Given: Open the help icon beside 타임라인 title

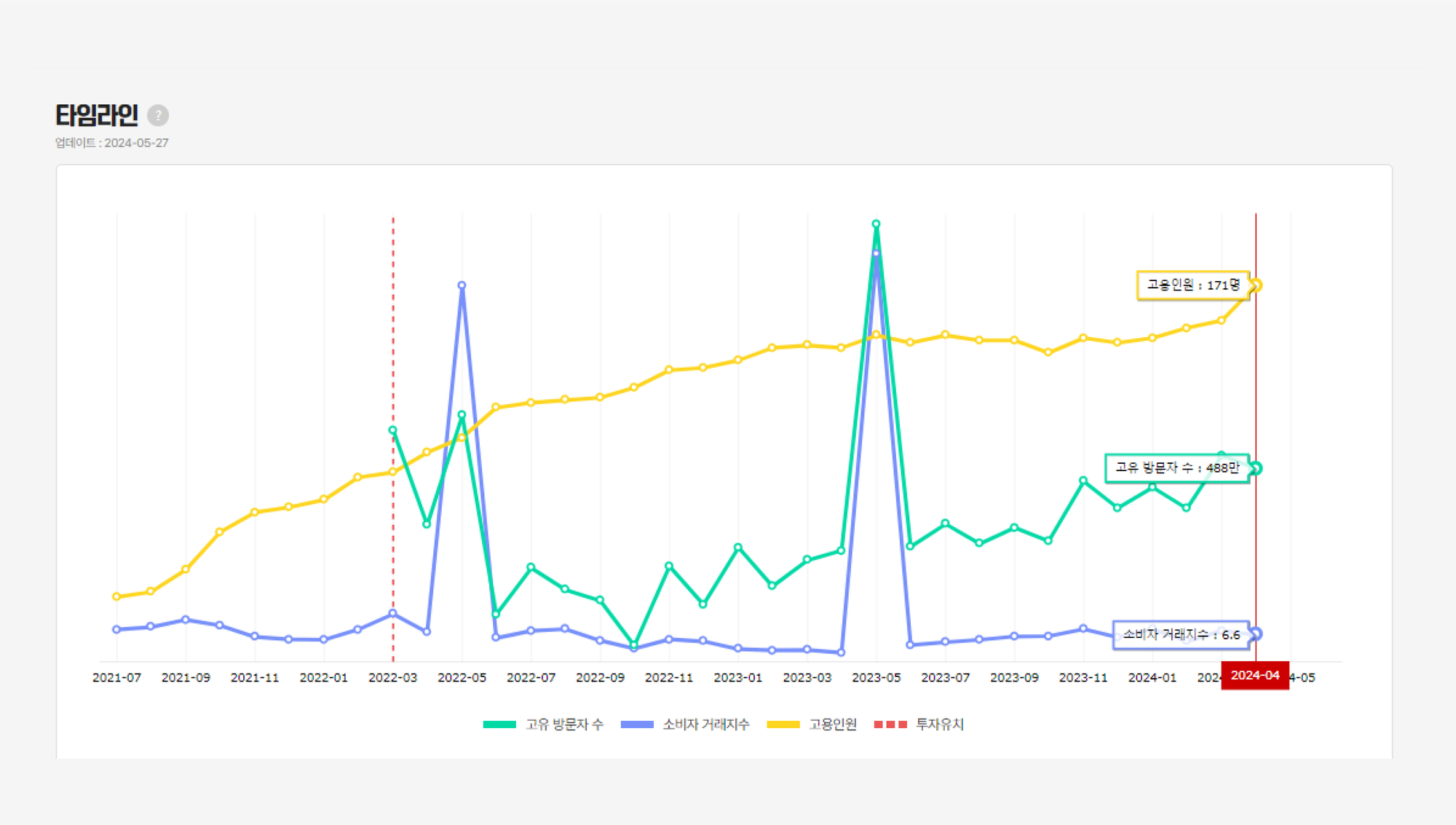Looking at the screenshot, I should (x=158, y=115).
